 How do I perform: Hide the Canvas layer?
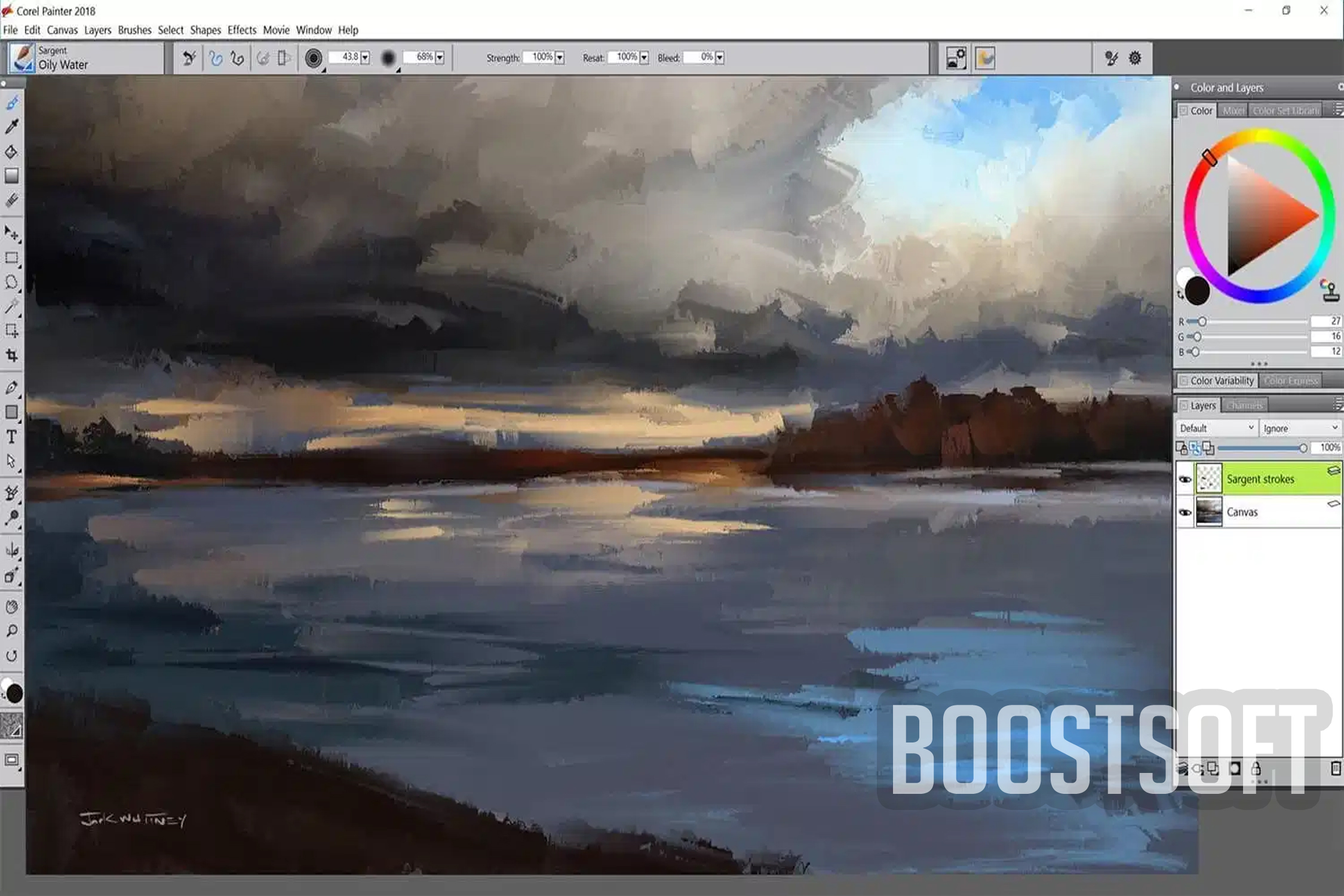(1185, 513)
